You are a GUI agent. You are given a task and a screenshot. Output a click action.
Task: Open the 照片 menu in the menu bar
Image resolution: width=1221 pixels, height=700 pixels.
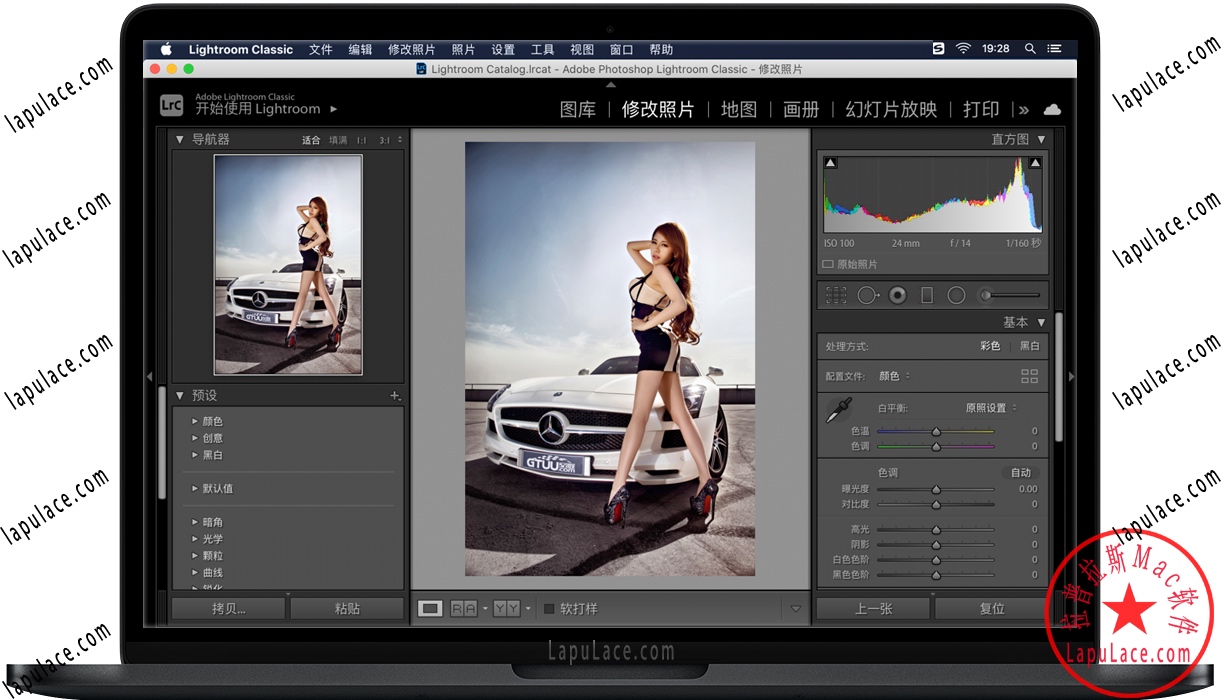(x=463, y=48)
